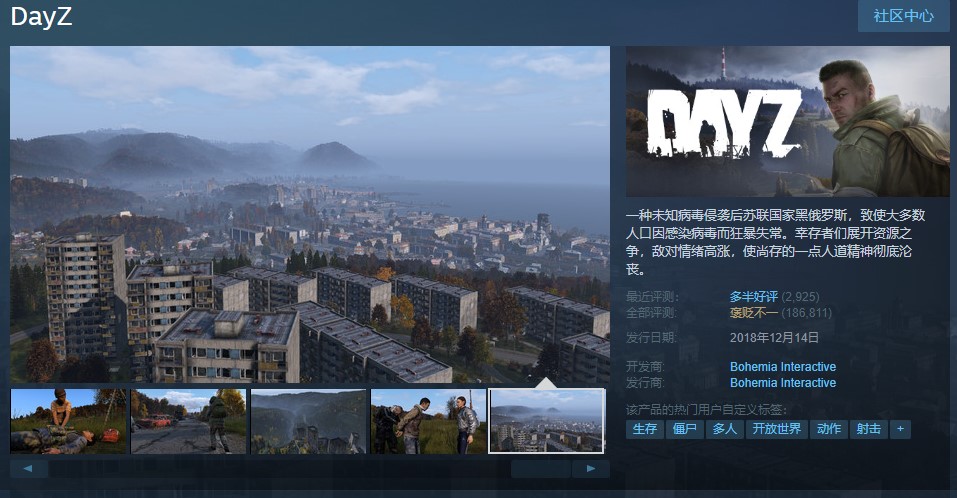Open publisher Bohemia Interactive link
The width and height of the screenshot is (957, 498).
[783, 383]
